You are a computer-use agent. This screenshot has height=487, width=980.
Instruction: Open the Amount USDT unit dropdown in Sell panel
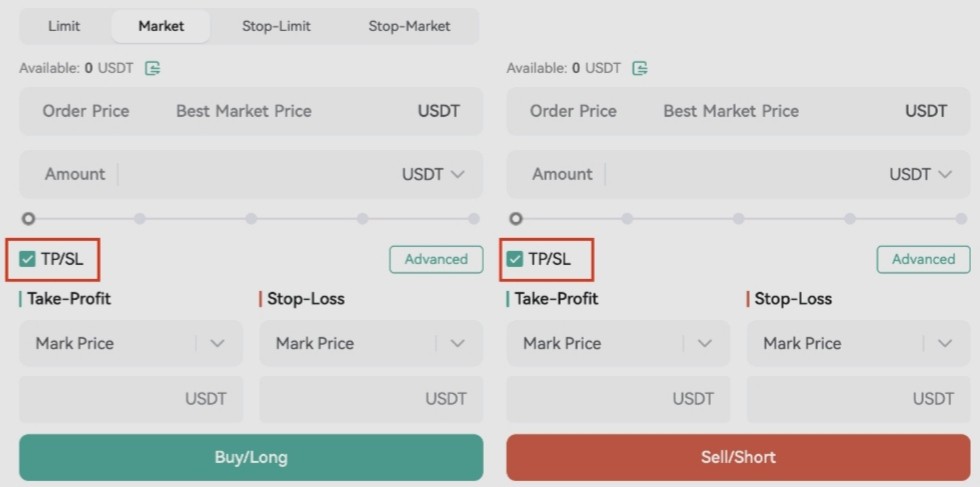(x=920, y=174)
